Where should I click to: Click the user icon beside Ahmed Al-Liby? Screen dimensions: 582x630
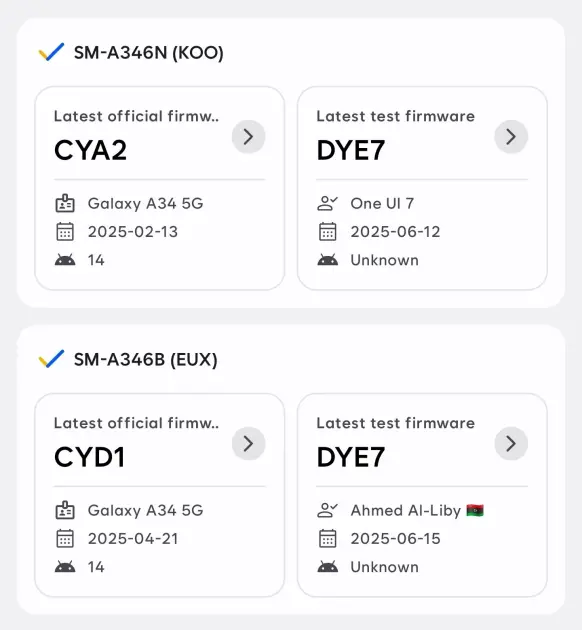[x=327, y=510]
